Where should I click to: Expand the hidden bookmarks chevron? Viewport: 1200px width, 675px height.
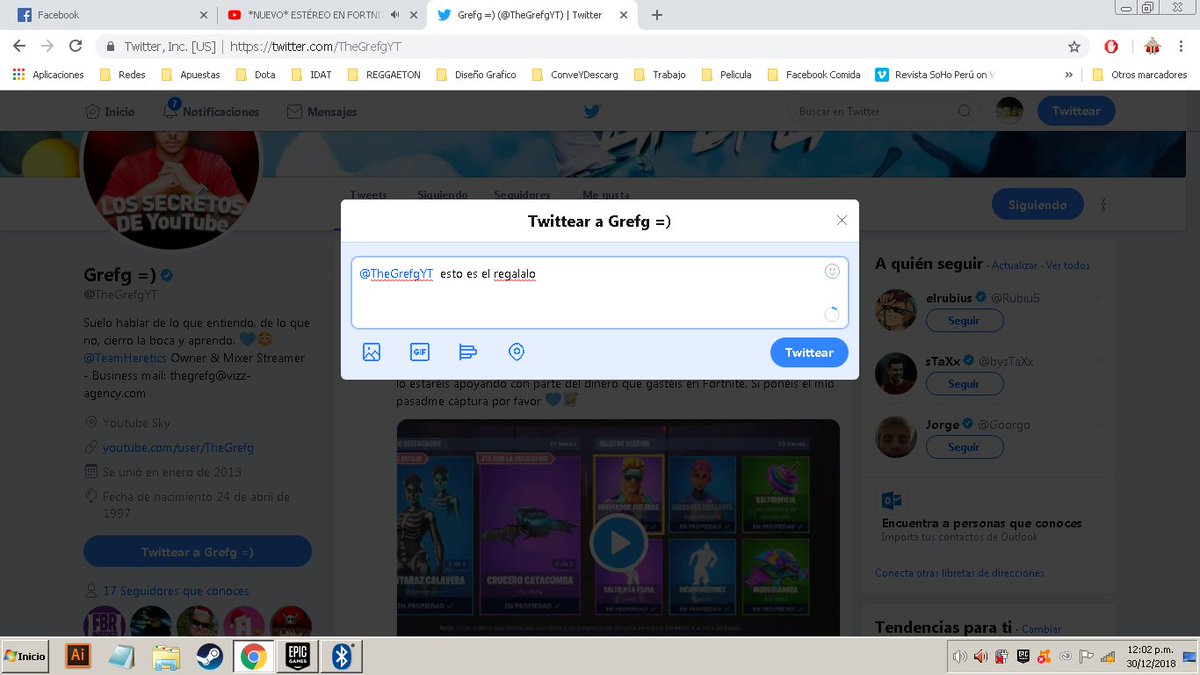pyautogui.click(x=1069, y=74)
